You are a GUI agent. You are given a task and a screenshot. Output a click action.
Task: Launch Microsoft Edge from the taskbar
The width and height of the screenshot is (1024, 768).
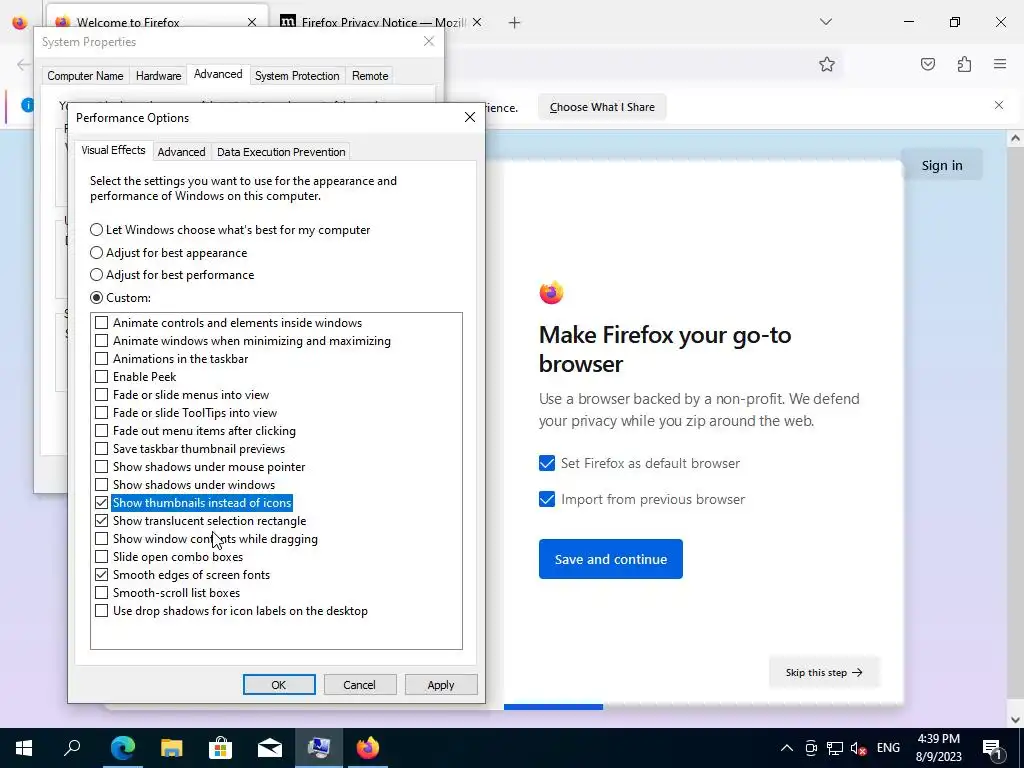(122, 748)
